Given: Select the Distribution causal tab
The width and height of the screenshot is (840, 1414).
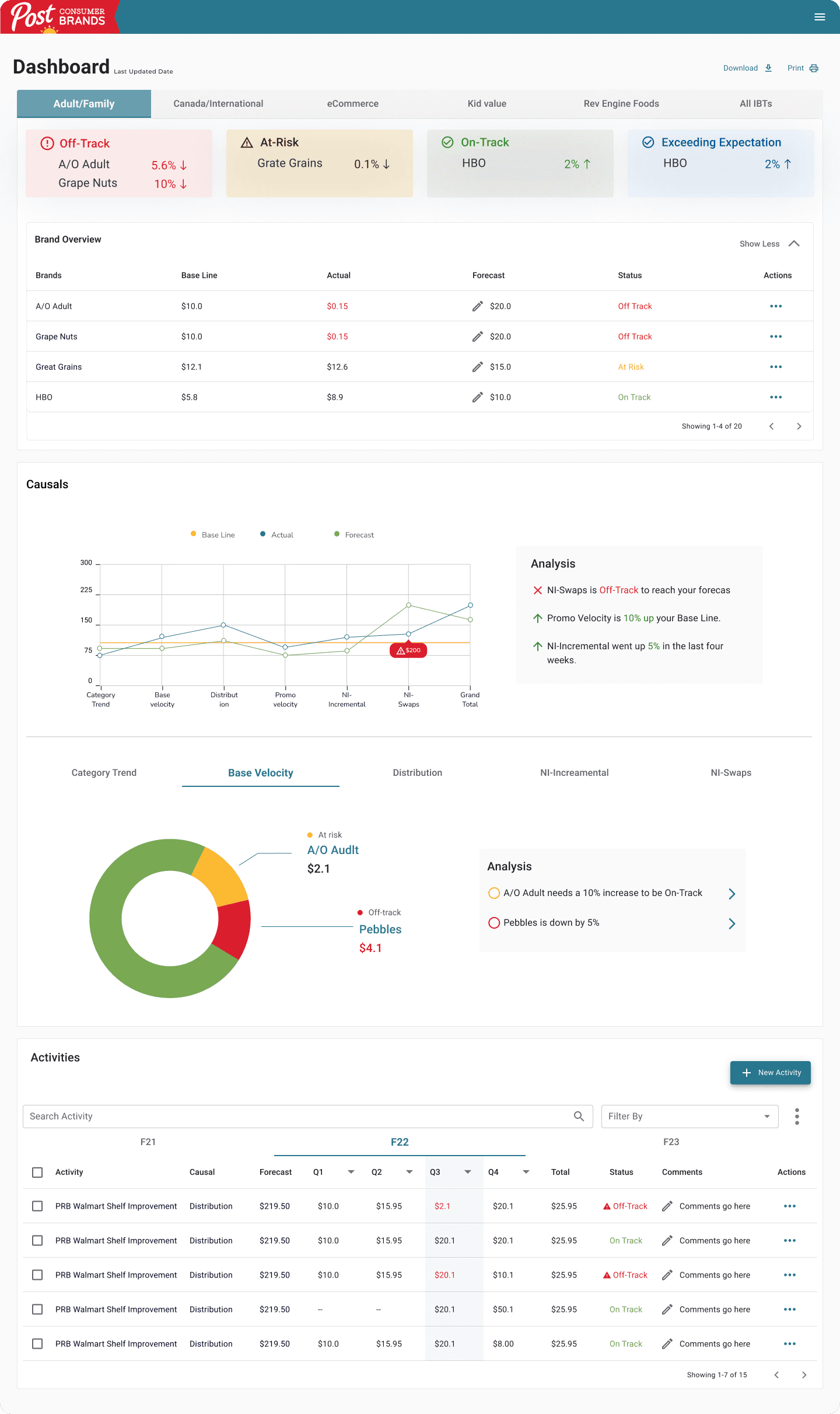Looking at the screenshot, I should tap(418, 772).
